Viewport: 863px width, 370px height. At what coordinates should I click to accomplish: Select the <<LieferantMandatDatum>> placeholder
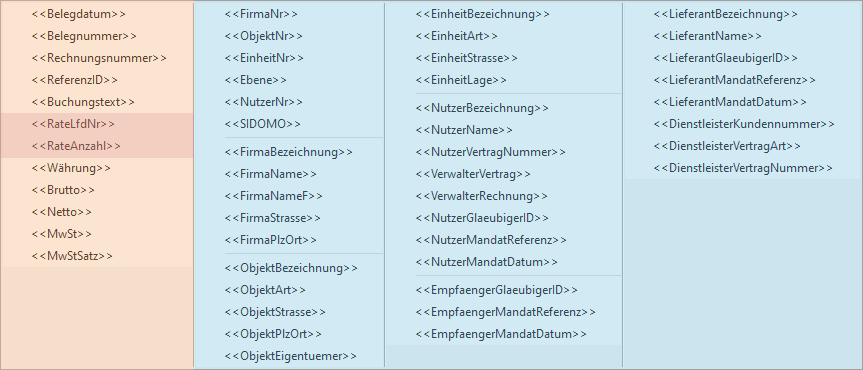pyautogui.click(x=730, y=102)
